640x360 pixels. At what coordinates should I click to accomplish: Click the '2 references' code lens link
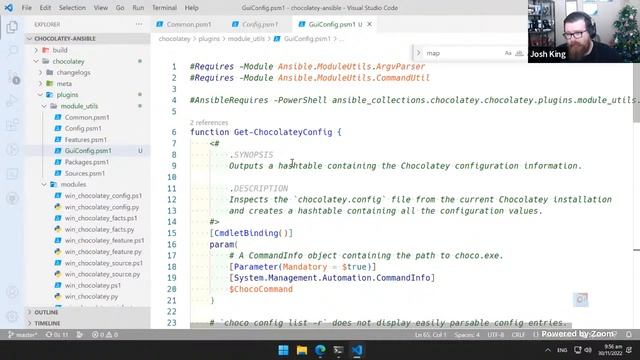point(209,122)
